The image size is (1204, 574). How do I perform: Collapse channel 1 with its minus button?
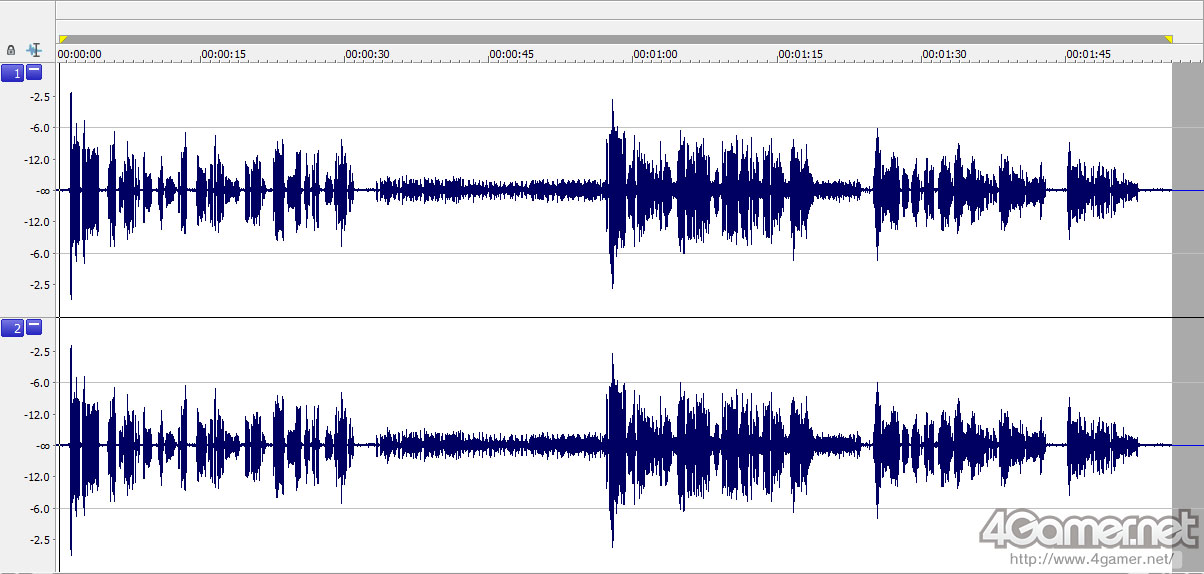click(x=34, y=72)
